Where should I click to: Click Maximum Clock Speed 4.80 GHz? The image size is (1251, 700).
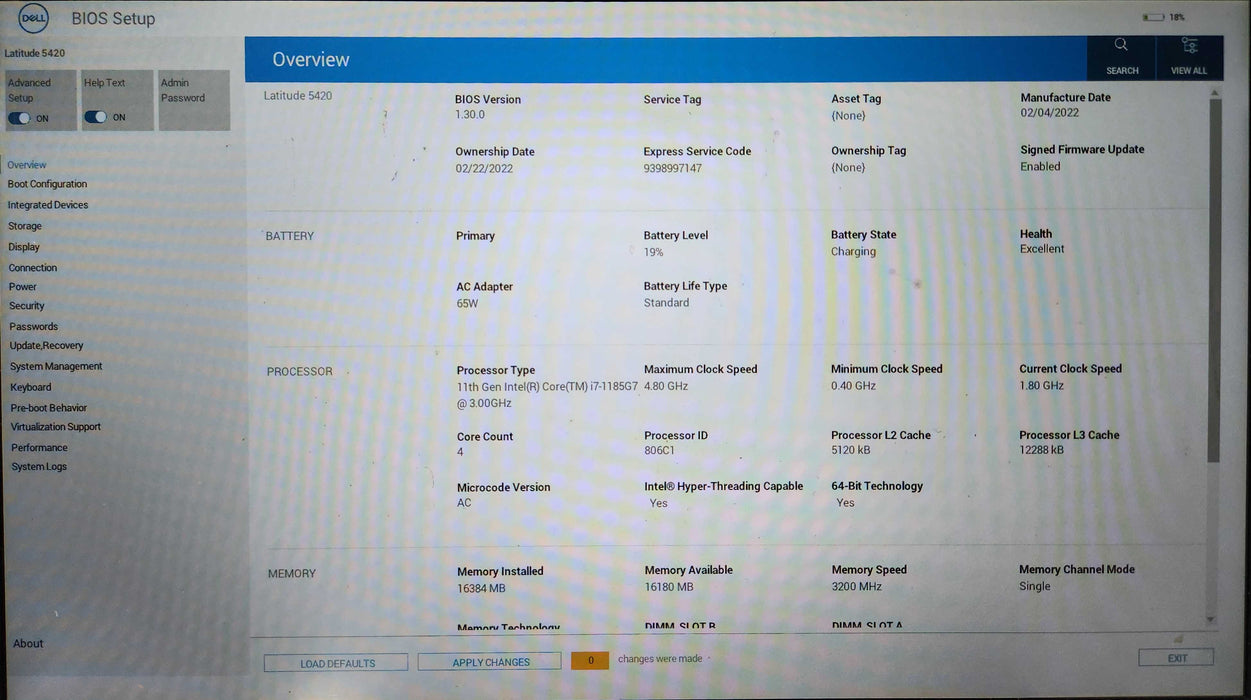coord(666,386)
